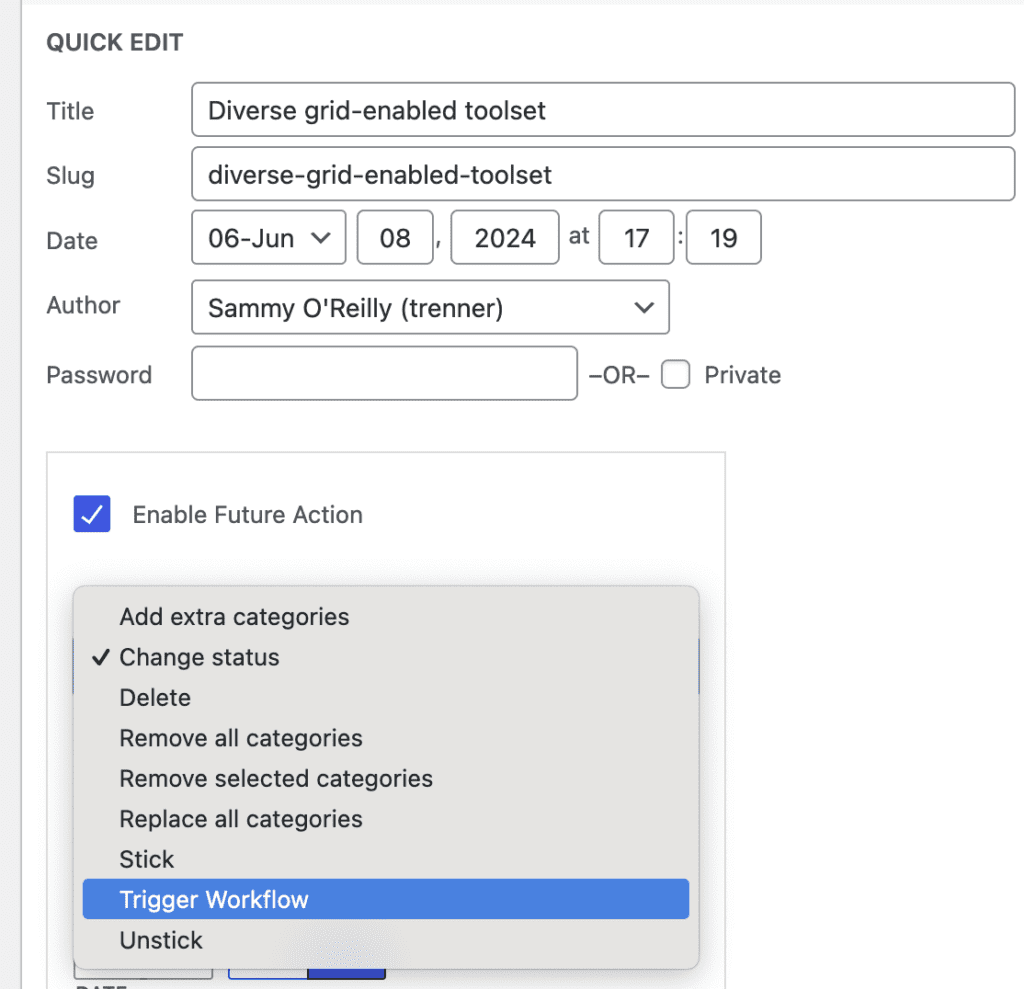This screenshot has width=1024, height=989.
Task: Select Add extra categories option
Action: coord(234,617)
